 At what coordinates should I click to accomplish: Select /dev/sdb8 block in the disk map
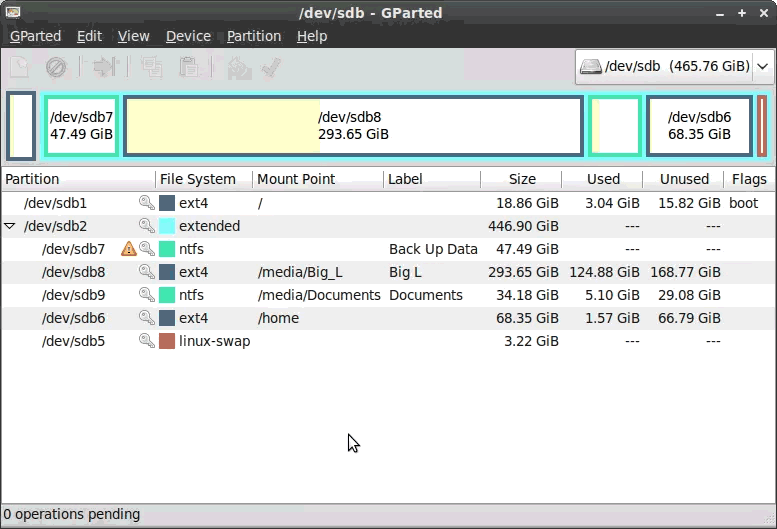click(x=353, y=125)
